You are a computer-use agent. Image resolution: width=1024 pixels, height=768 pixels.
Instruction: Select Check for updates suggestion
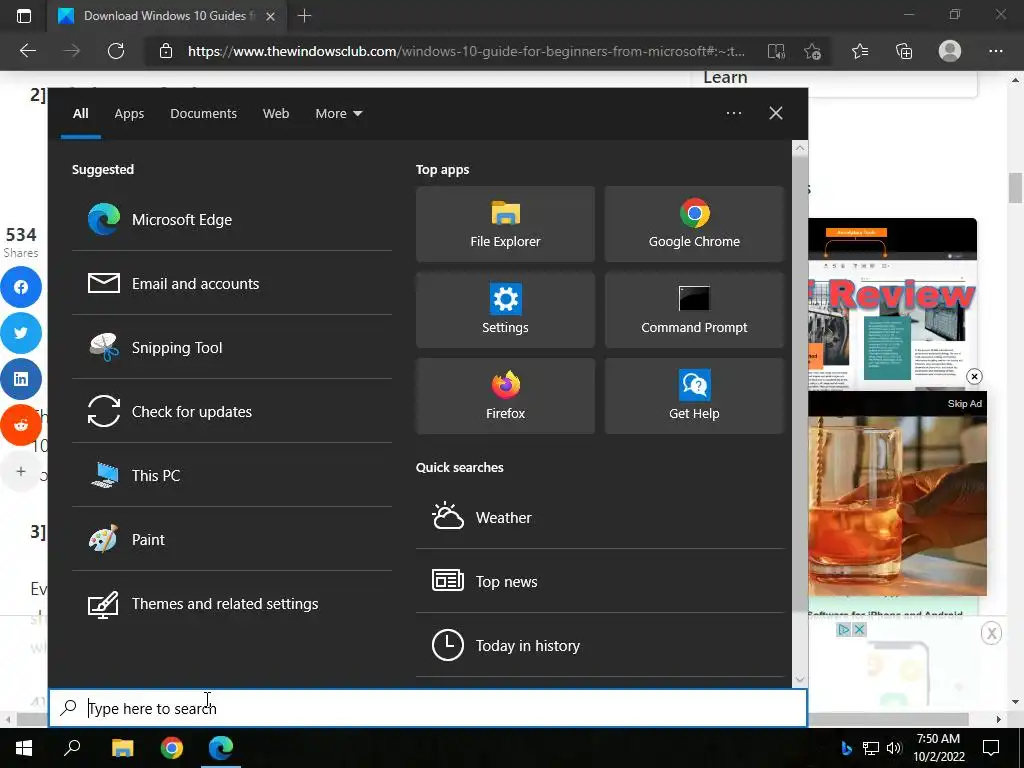tap(232, 411)
